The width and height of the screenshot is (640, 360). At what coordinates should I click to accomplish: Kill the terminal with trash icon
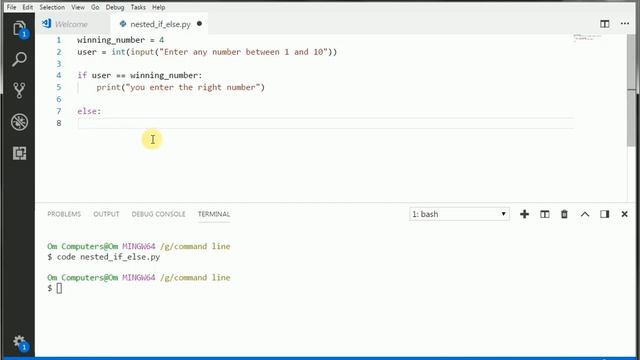tap(564, 214)
